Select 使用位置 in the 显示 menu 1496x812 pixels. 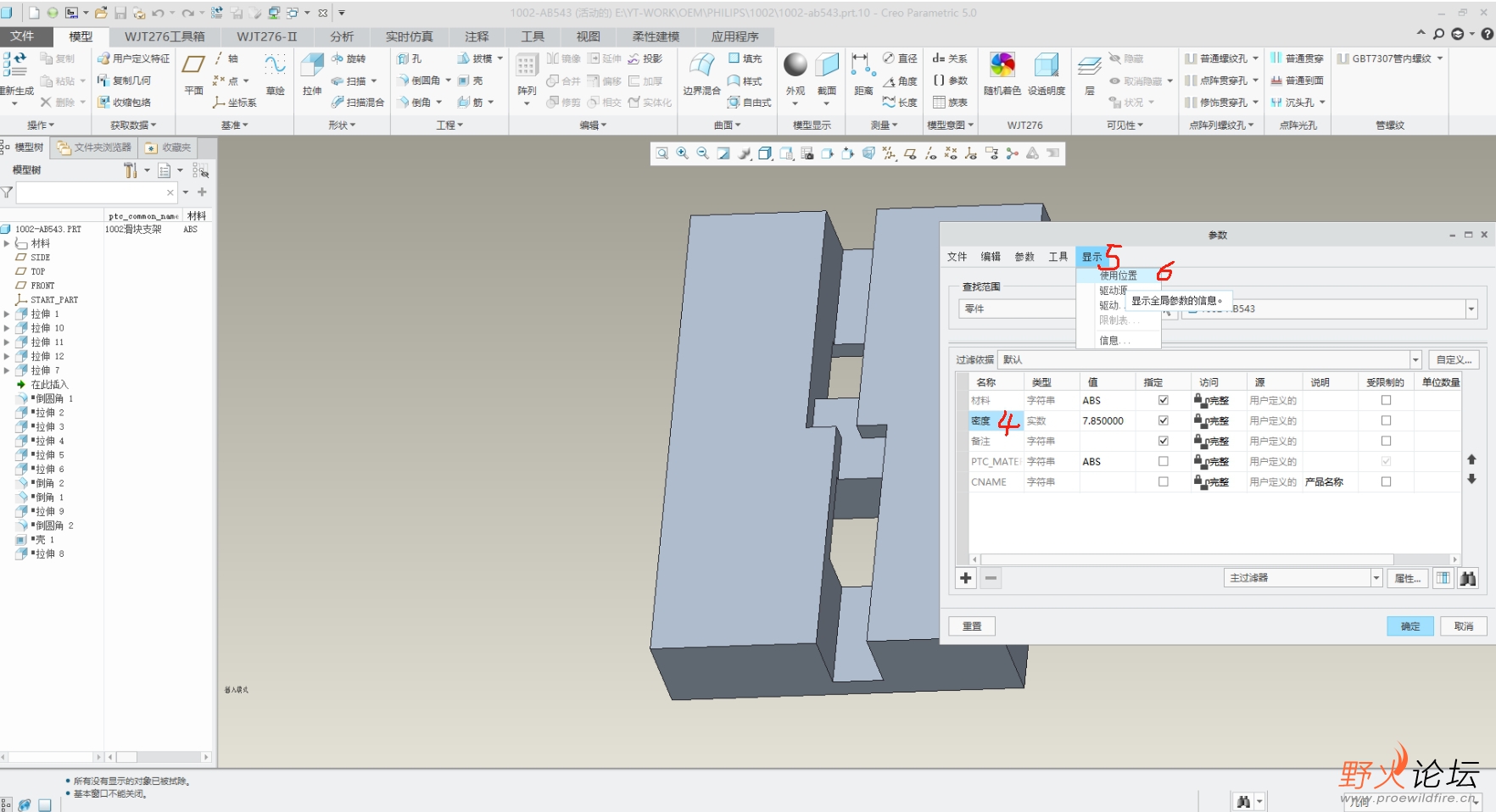tap(1118, 275)
